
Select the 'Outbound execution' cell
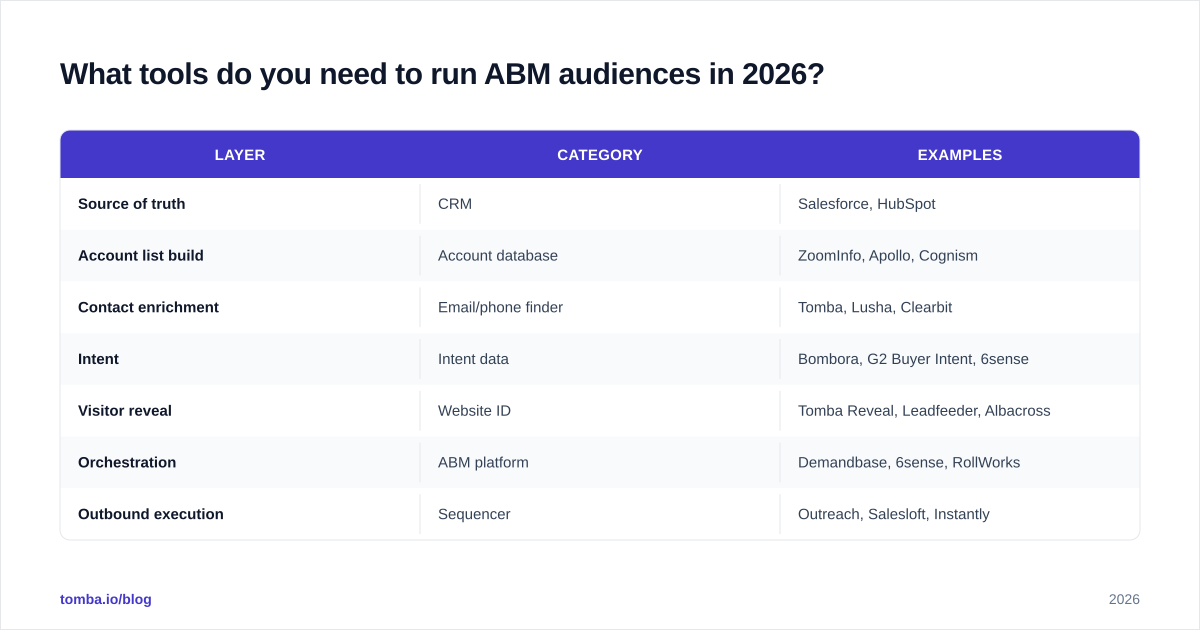click(x=240, y=514)
